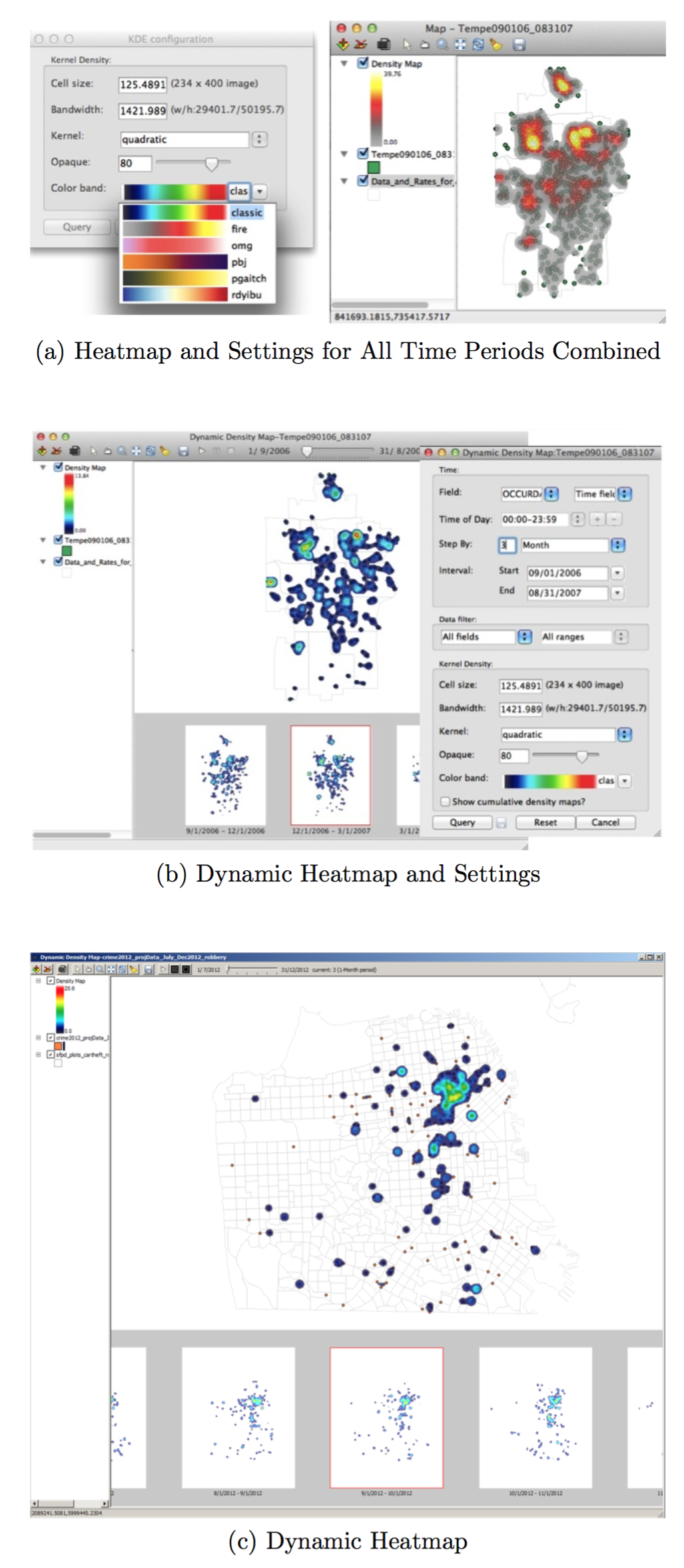
Task: Enable Show cumulative density maps
Action: point(446,802)
